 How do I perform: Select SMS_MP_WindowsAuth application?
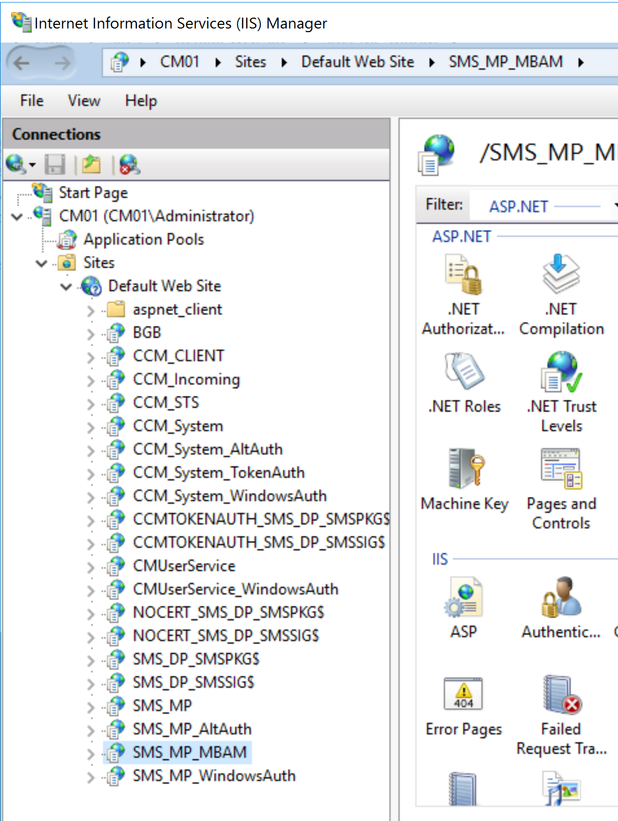coord(214,775)
